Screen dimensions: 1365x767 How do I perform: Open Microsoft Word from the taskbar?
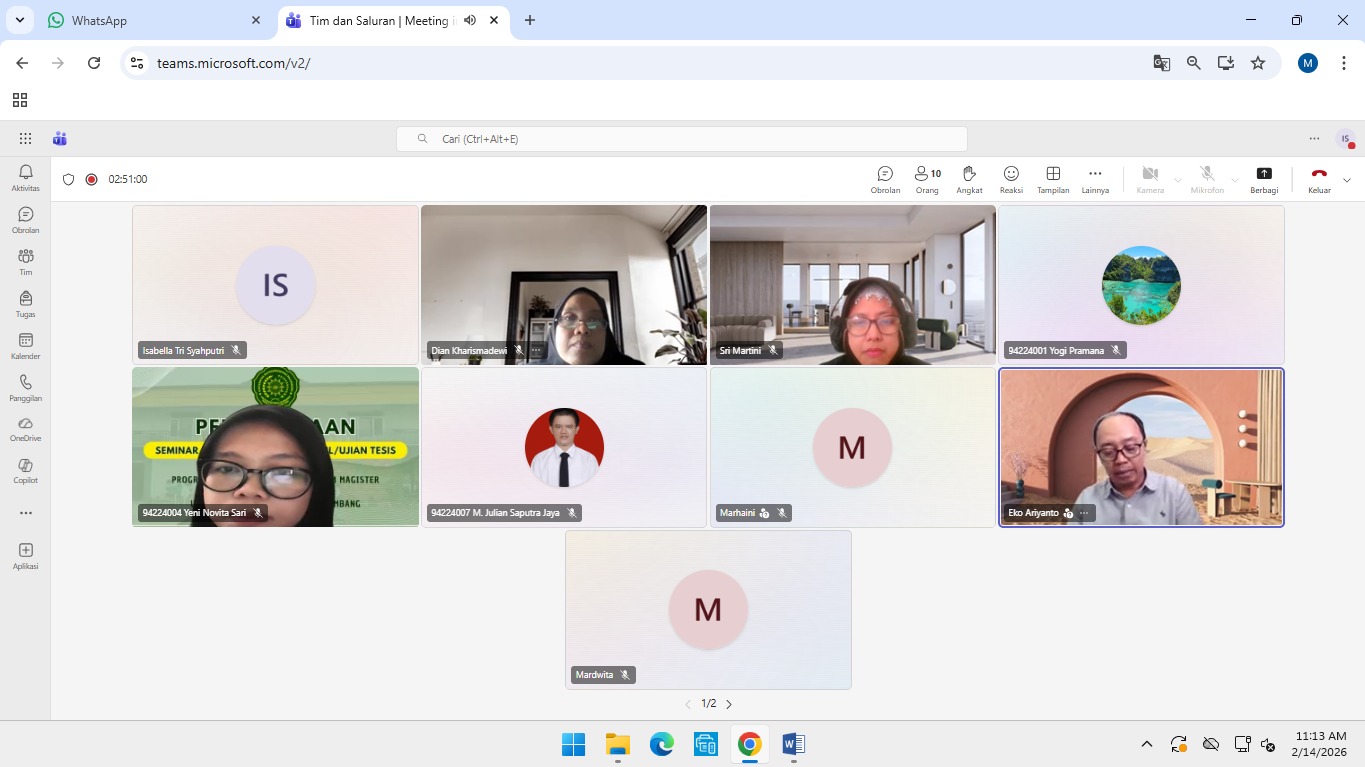point(793,744)
